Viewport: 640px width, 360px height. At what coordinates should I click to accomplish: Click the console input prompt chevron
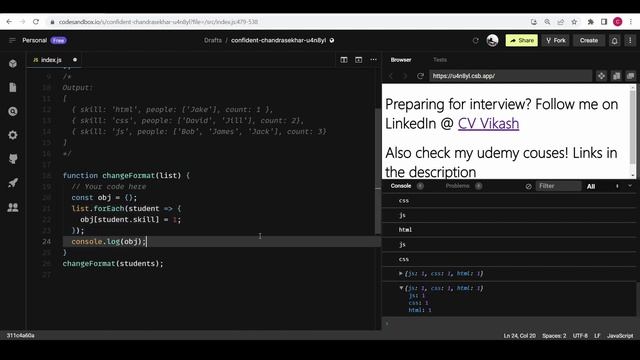point(387,324)
